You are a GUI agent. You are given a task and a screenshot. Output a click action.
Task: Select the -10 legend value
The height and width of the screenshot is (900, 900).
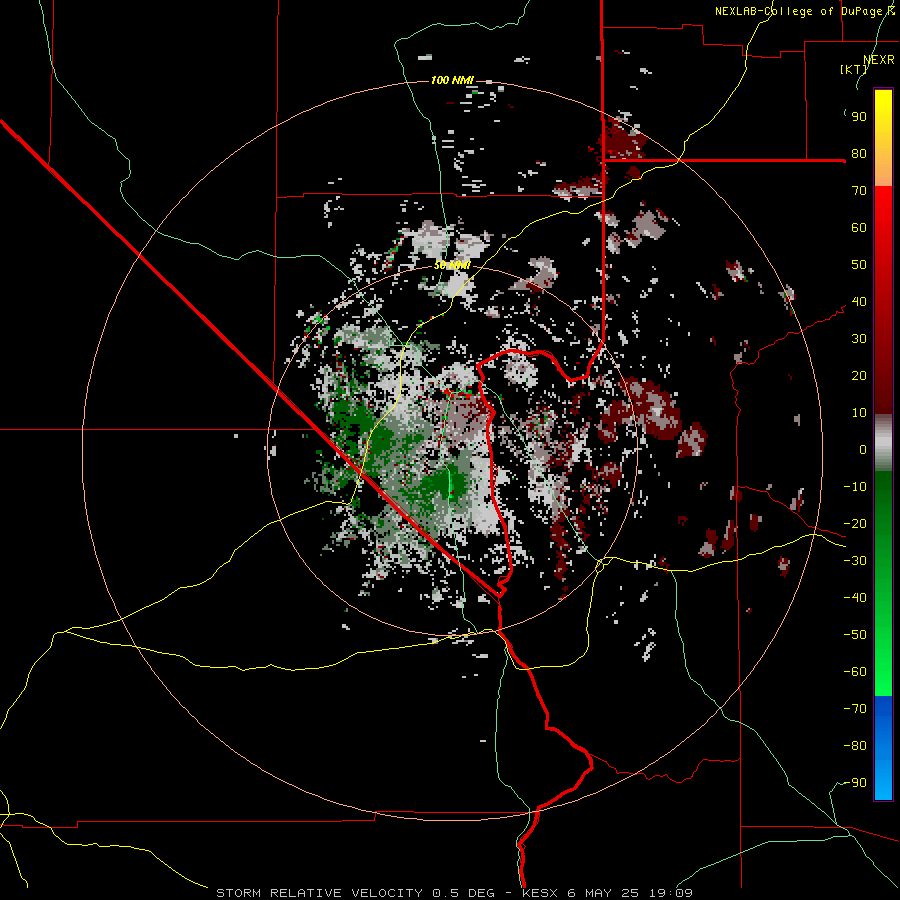coord(855,487)
